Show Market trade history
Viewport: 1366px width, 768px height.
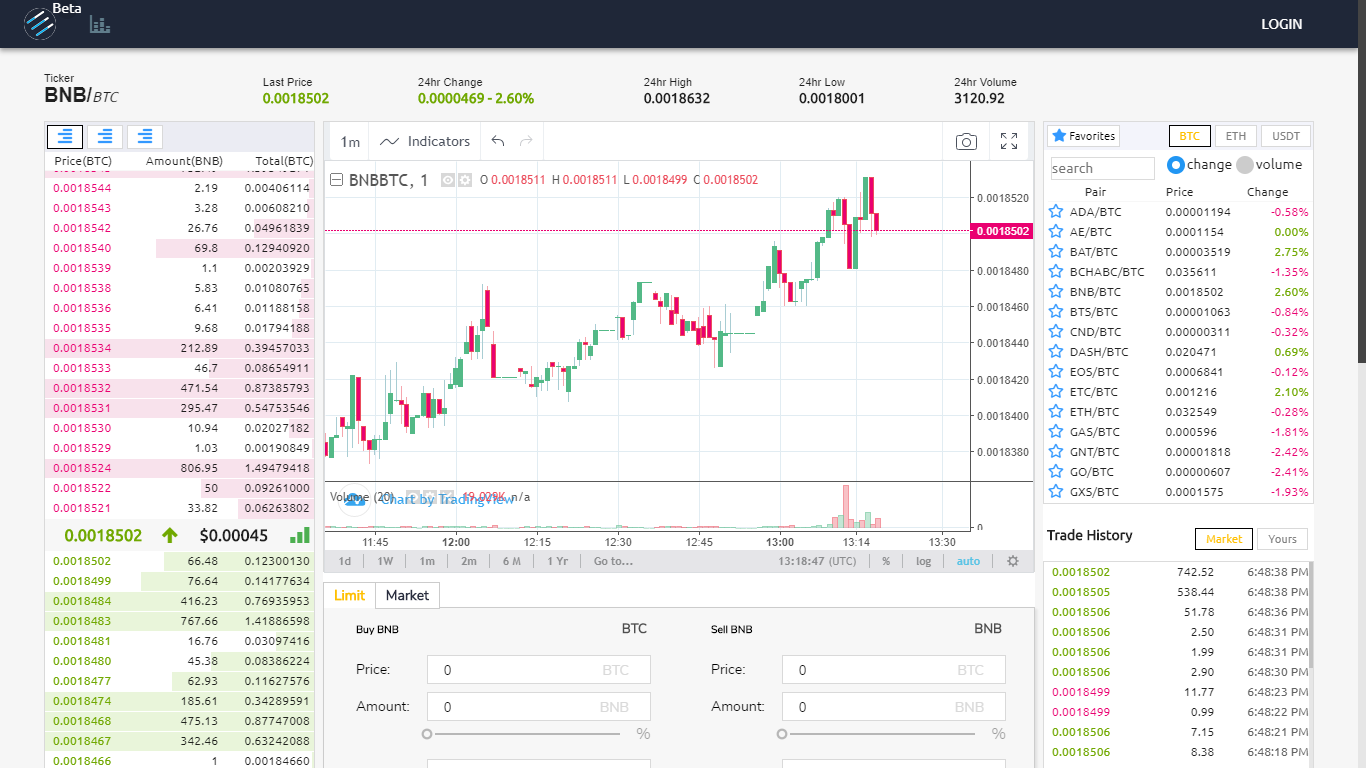(1224, 539)
